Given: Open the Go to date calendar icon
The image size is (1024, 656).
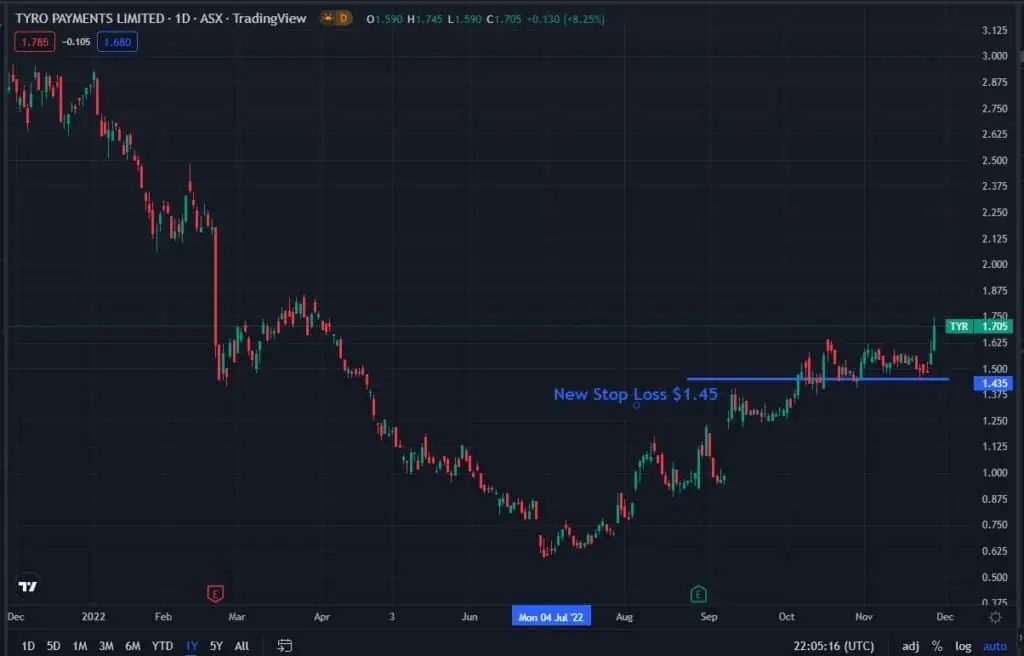Looking at the screenshot, I should [x=285, y=646].
